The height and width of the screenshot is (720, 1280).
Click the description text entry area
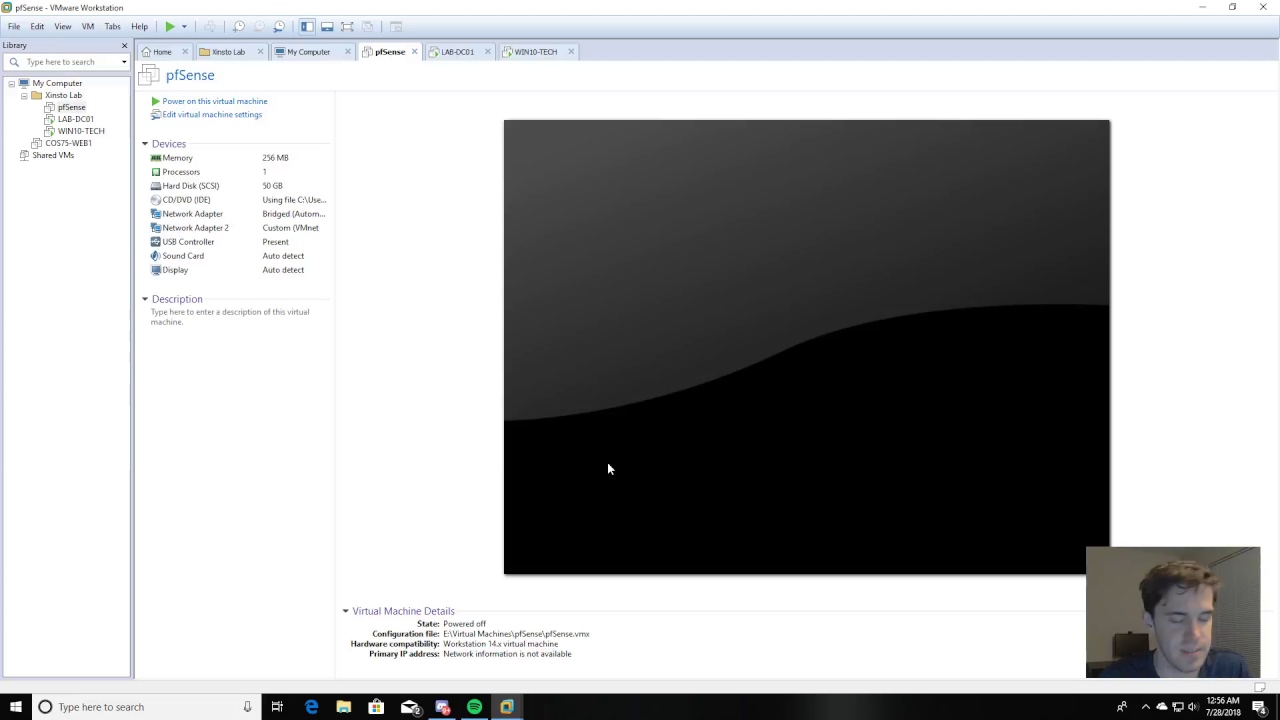pos(230,317)
